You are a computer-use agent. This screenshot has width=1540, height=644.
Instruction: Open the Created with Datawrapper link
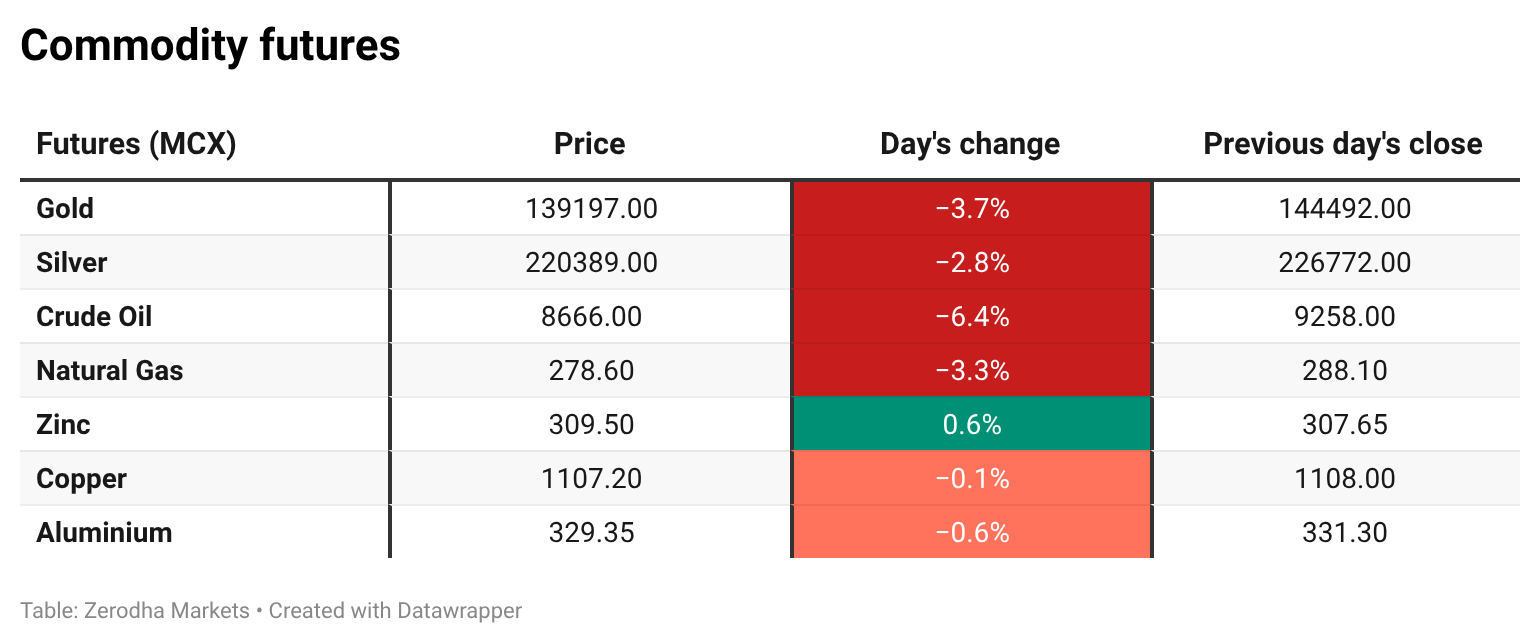pyautogui.click(x=395, y=610)
